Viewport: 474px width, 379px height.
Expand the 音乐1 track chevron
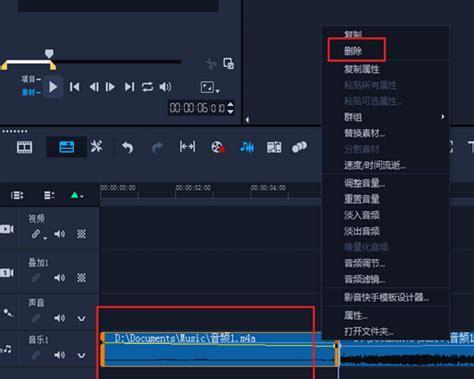[x=81, y=356]
